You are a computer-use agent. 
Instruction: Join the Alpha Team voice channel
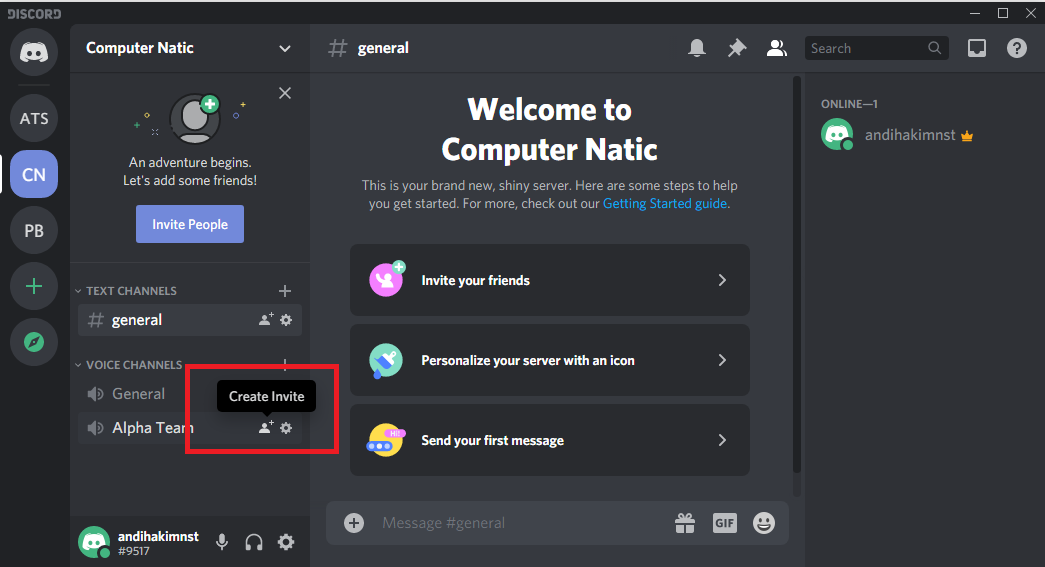click(x=190, y=428)
